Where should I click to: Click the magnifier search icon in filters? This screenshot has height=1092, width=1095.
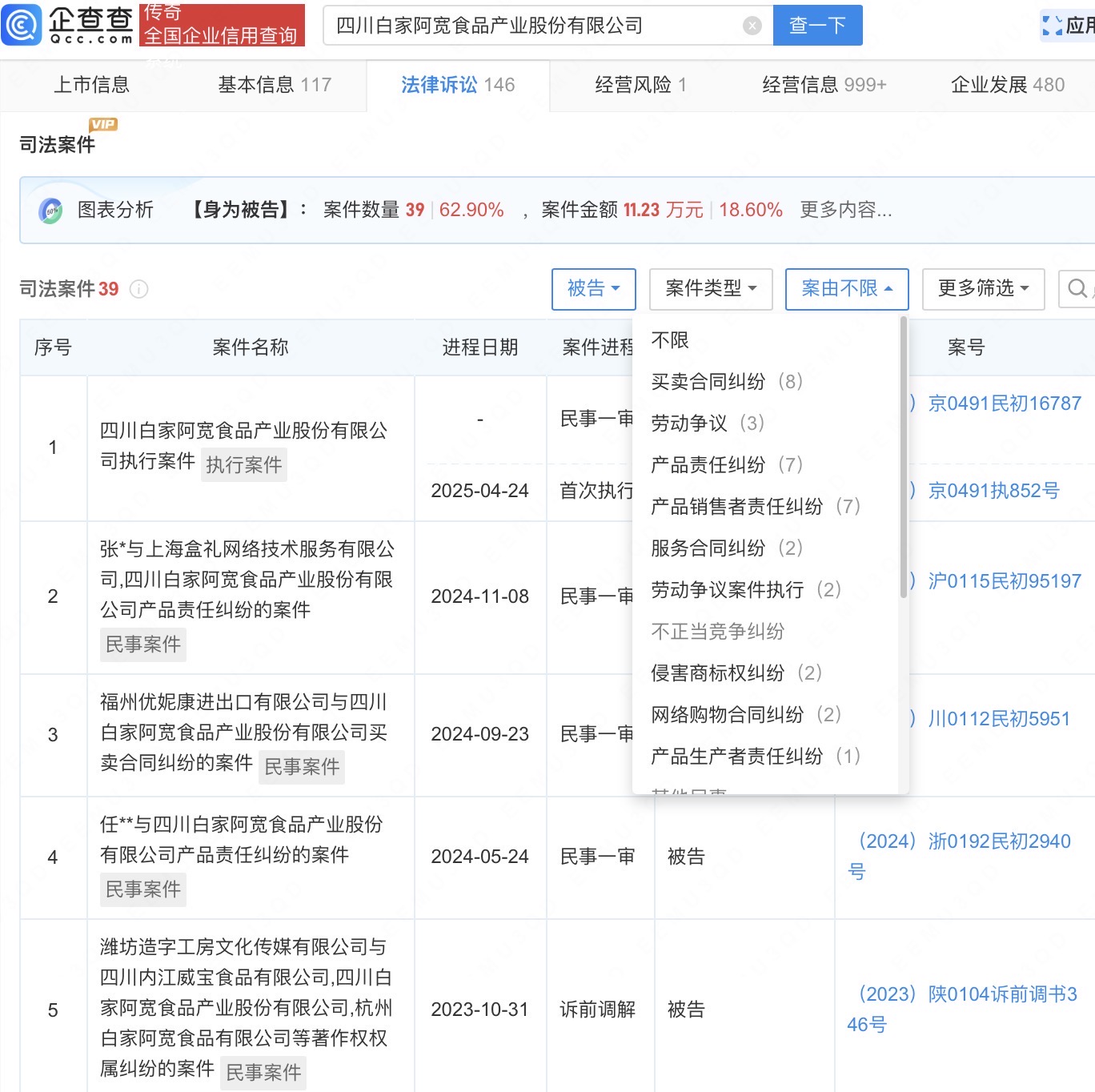tap(1077, 288)
